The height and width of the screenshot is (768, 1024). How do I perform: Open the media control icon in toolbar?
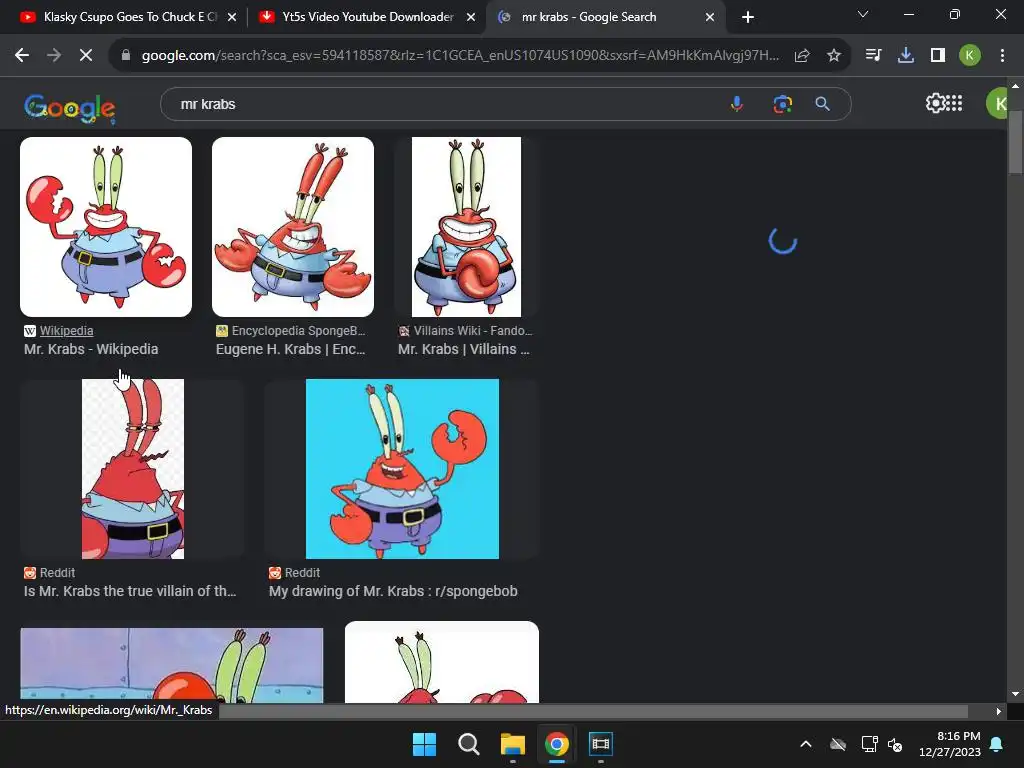point(873,56)
